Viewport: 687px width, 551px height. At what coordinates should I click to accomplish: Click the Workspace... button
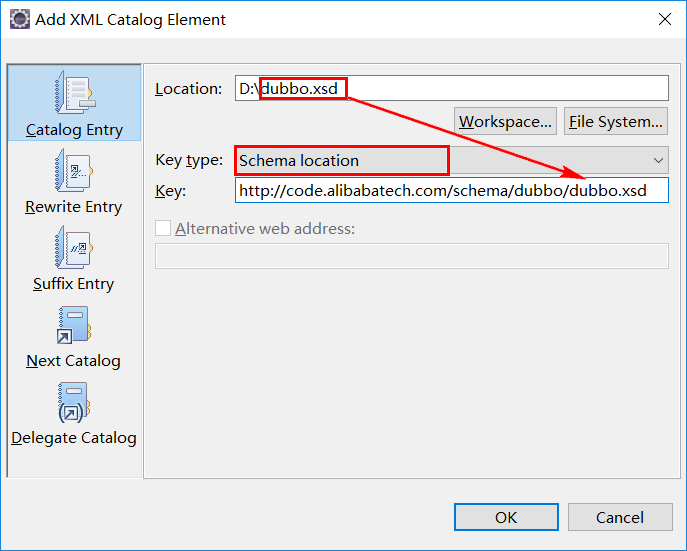(505, 121)
